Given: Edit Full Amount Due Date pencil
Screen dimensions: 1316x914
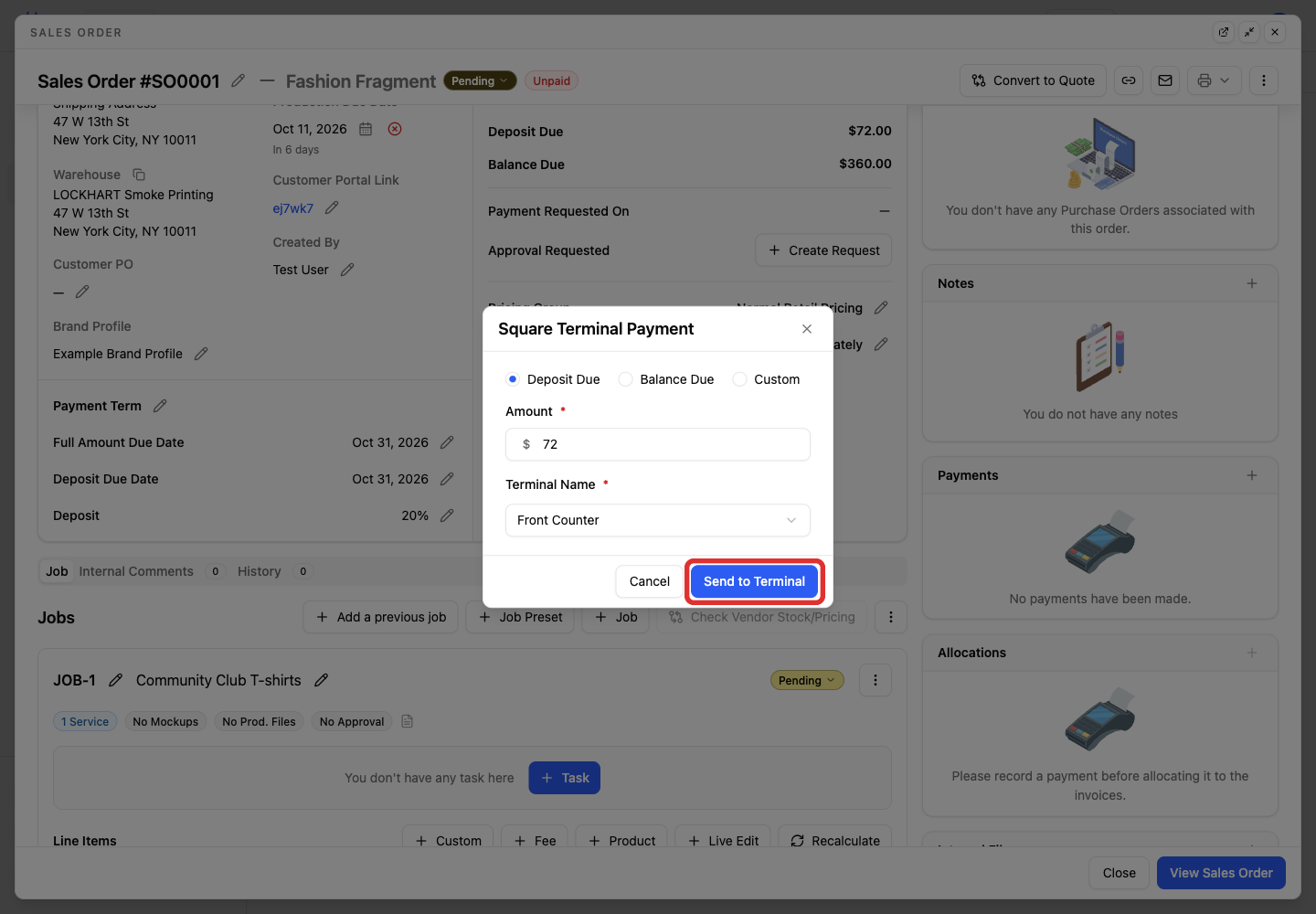Looking at the screenshot, I should [447, 442].
